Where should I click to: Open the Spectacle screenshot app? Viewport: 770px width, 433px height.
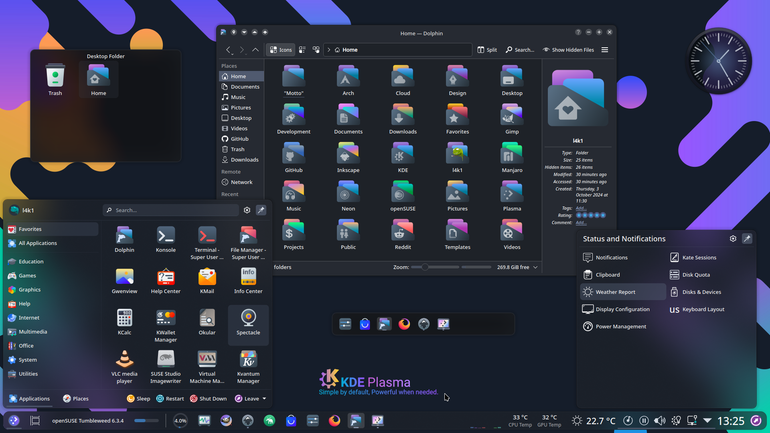tap(248, 323)
